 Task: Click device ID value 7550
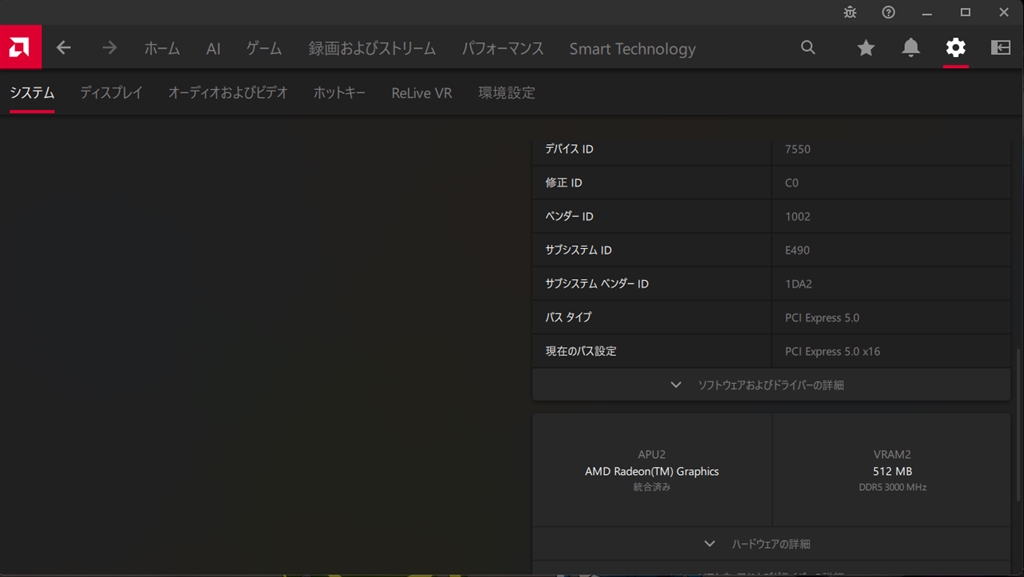pos(797,149)
